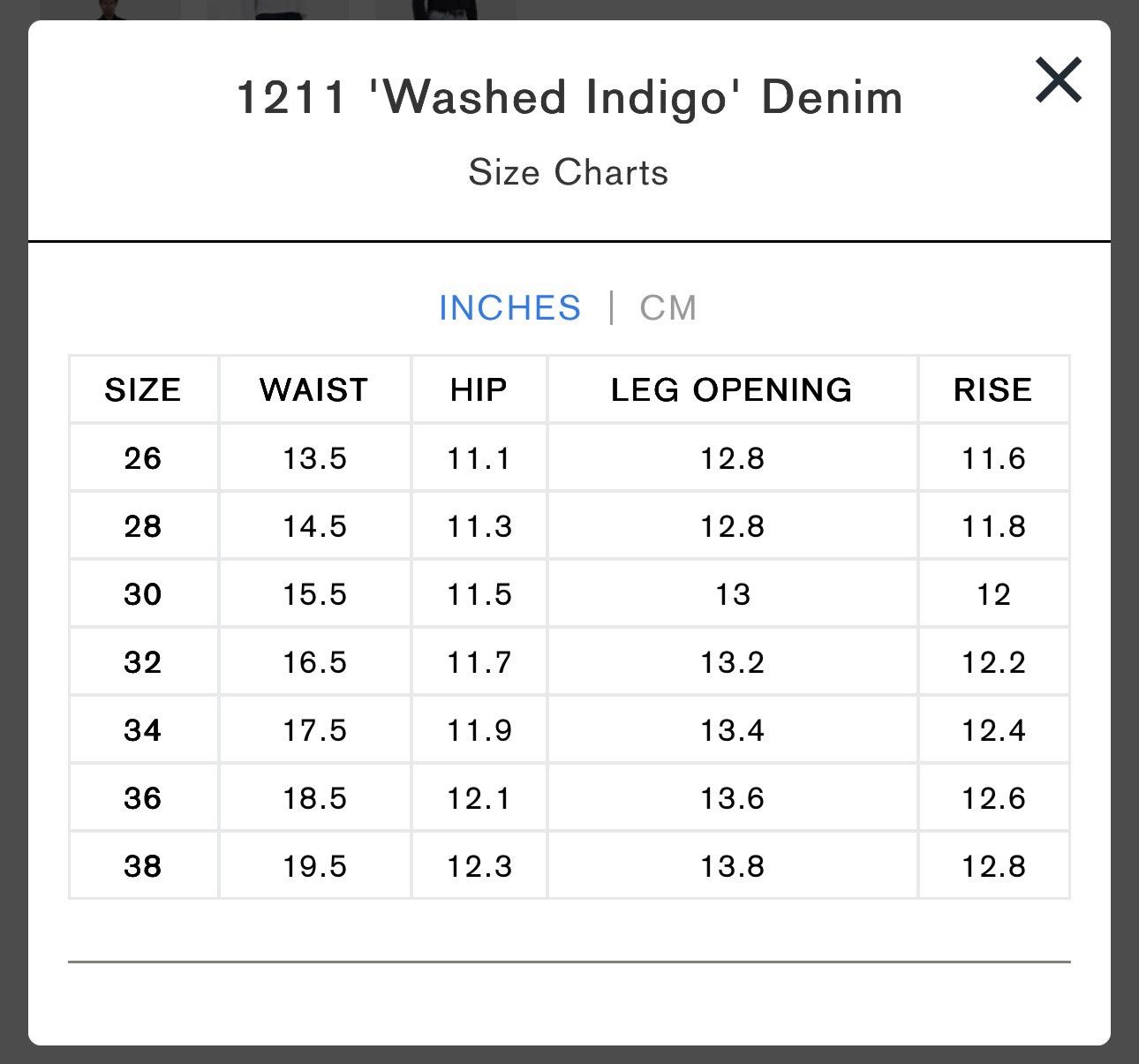Click the 1211 'Washed Indigo' Denim title
This screenshot has height=1064, width=1139.
tap(569, 97)
